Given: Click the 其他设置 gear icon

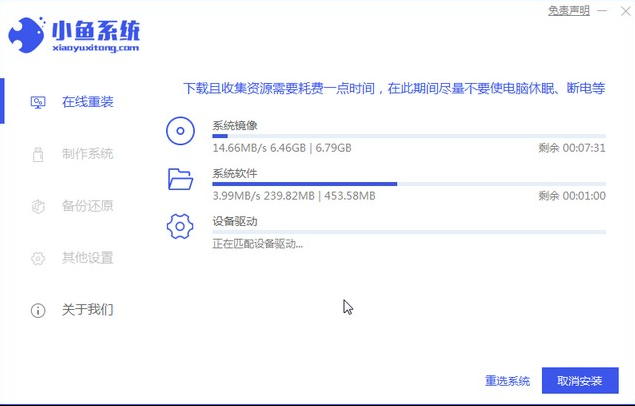Looking at the screenshot, I should point(38,258).
